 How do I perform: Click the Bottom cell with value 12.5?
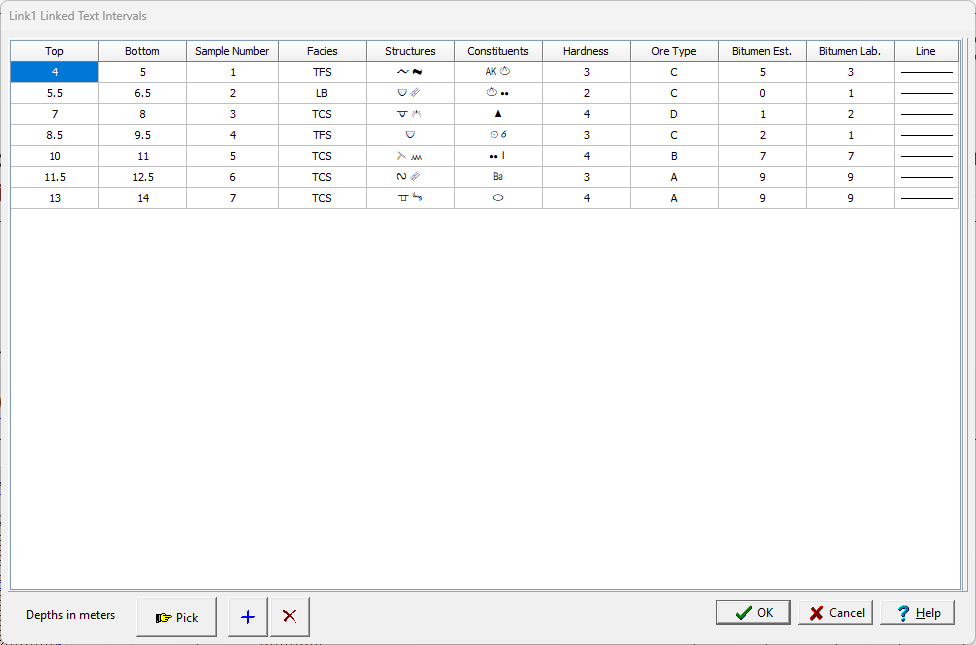[x=142, y=177]
